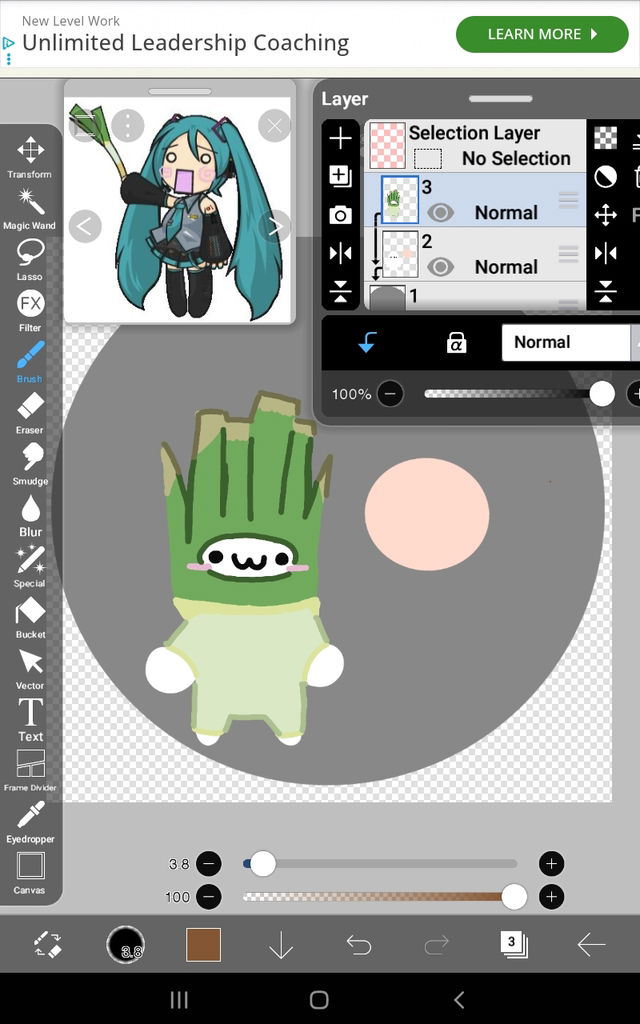Activate the Eyedropper tool
The width and height of the screenshot is (640, 1024).
coord(30,819)
